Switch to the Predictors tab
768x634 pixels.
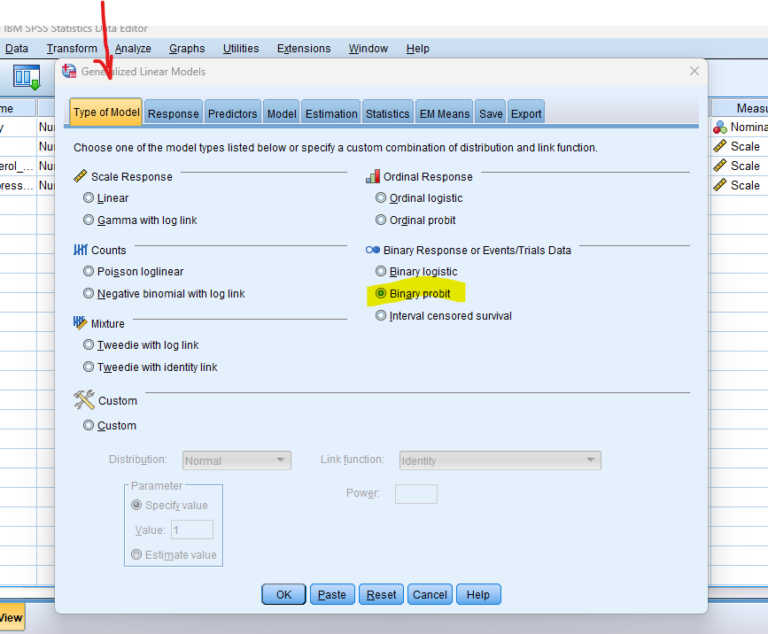pyautogui.click(x=233, y=113)
